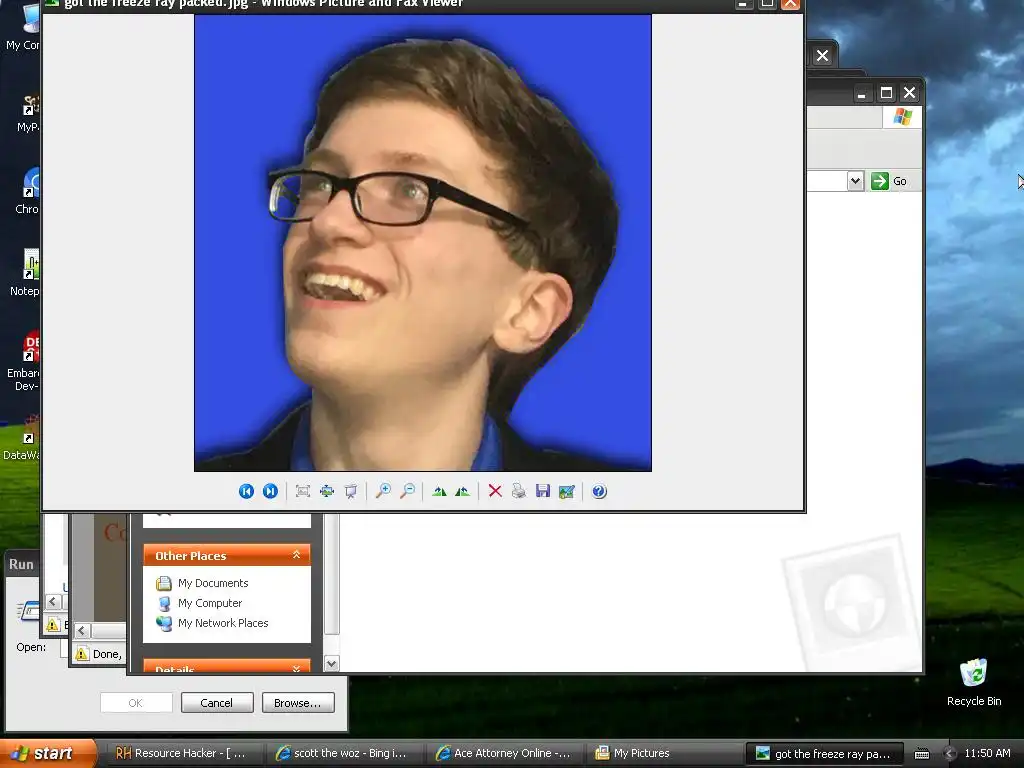Image resolution: width=1024 pixels, height=768 pixels.
Task: Expand hidden system tray icons
Action: (x=950, y=754)
